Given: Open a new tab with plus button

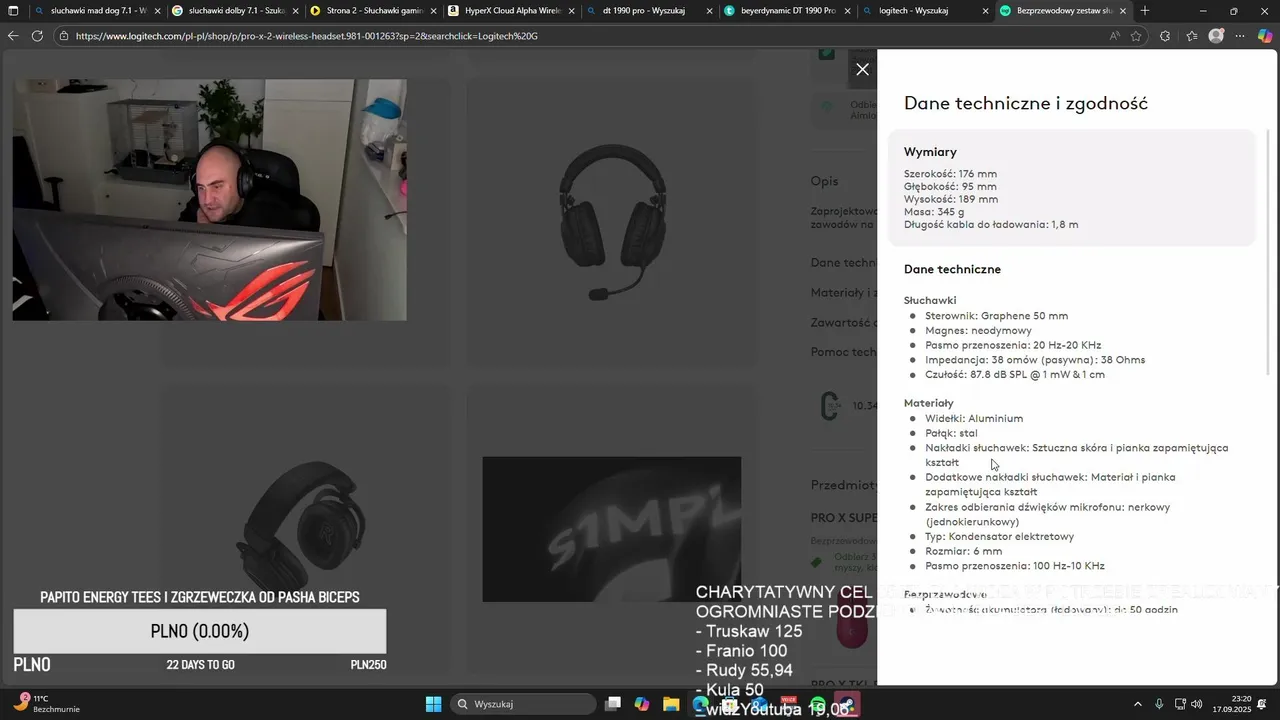Looking at the screenshot, I should pos(1145,11).
